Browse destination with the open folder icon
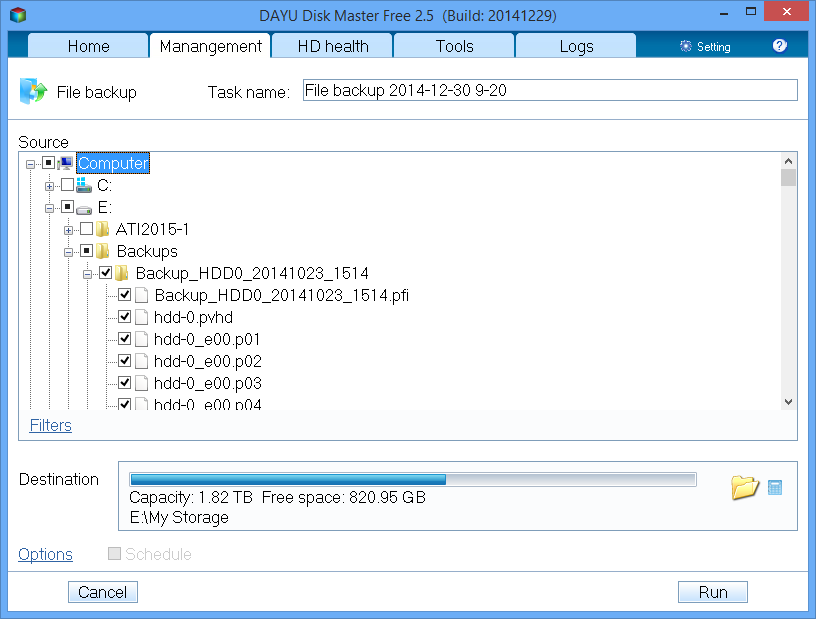The height and width of the screenshot is (619, 816). pos(745,488)
